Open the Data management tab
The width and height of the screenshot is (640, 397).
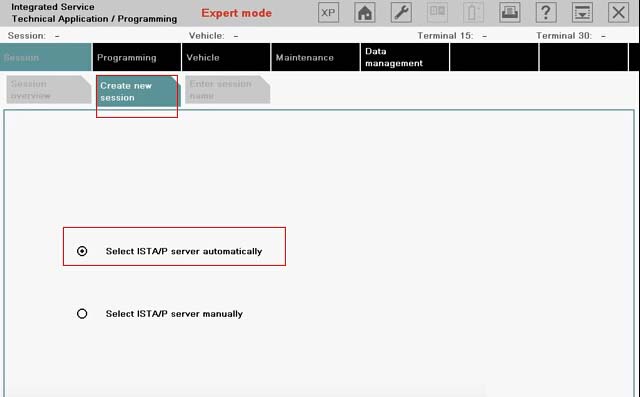click(405, 57)
